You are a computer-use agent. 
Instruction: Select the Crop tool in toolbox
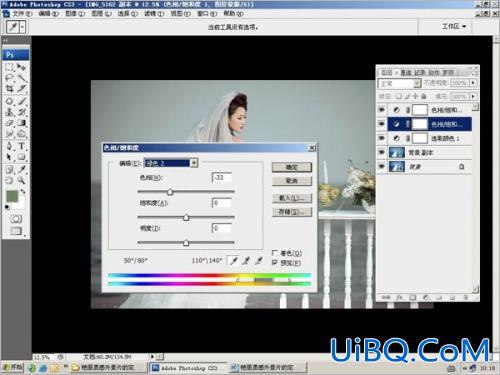pyautogui.click(x=9, y=88)
